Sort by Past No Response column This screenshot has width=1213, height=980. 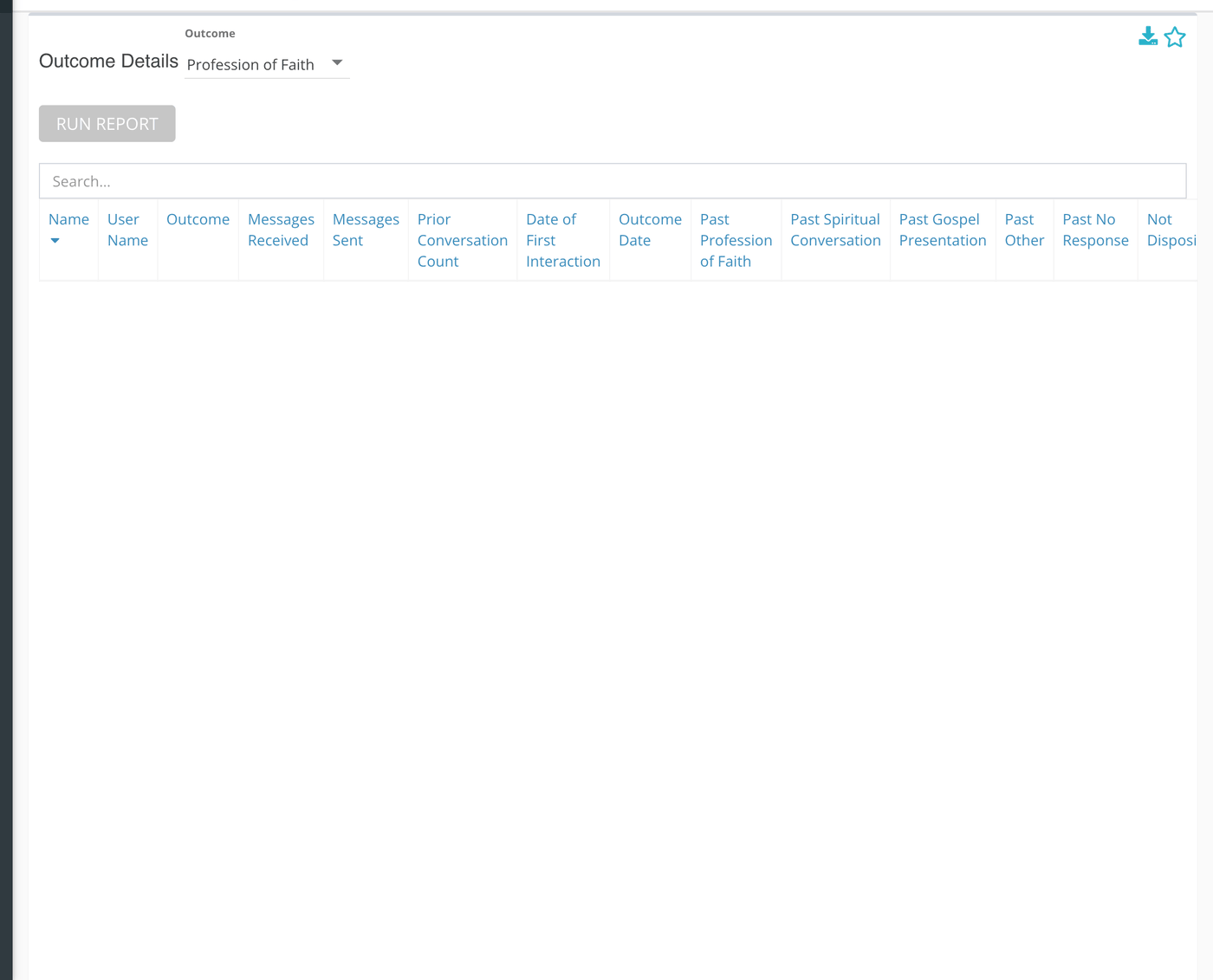(x=1095, y=230)
